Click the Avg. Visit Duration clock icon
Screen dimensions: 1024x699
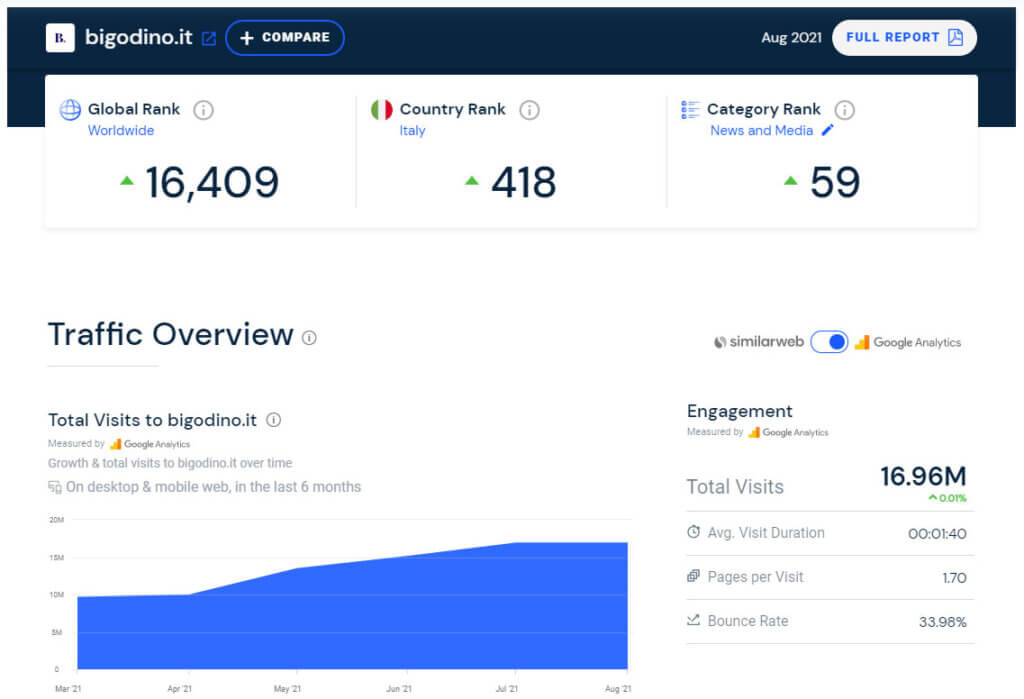(x=694, y=532)
